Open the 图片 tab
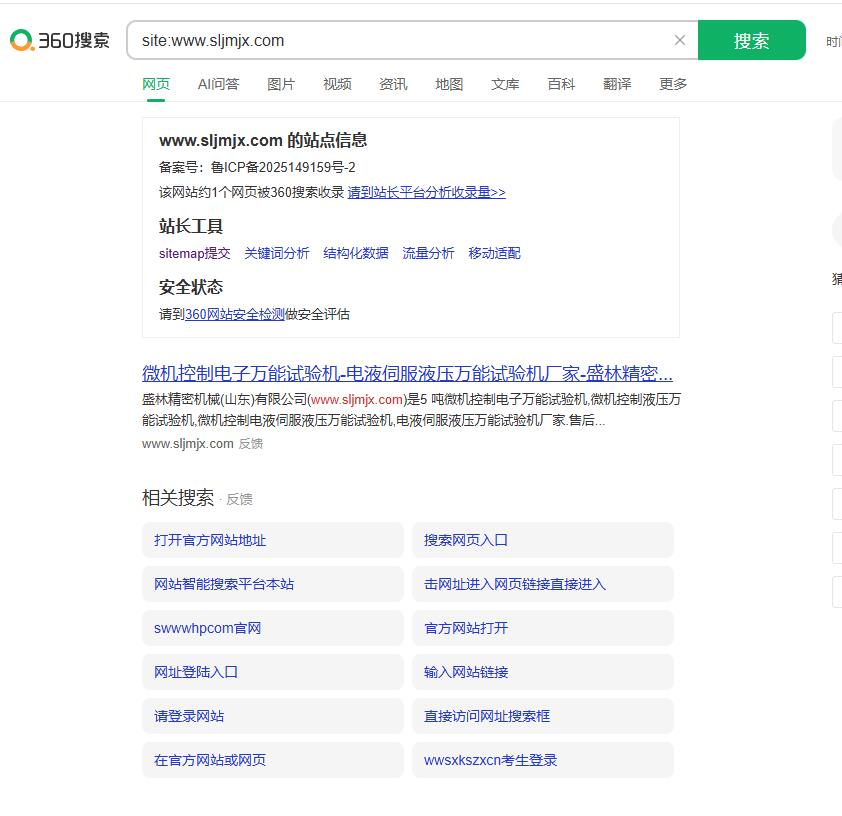 tap(281, 84)
